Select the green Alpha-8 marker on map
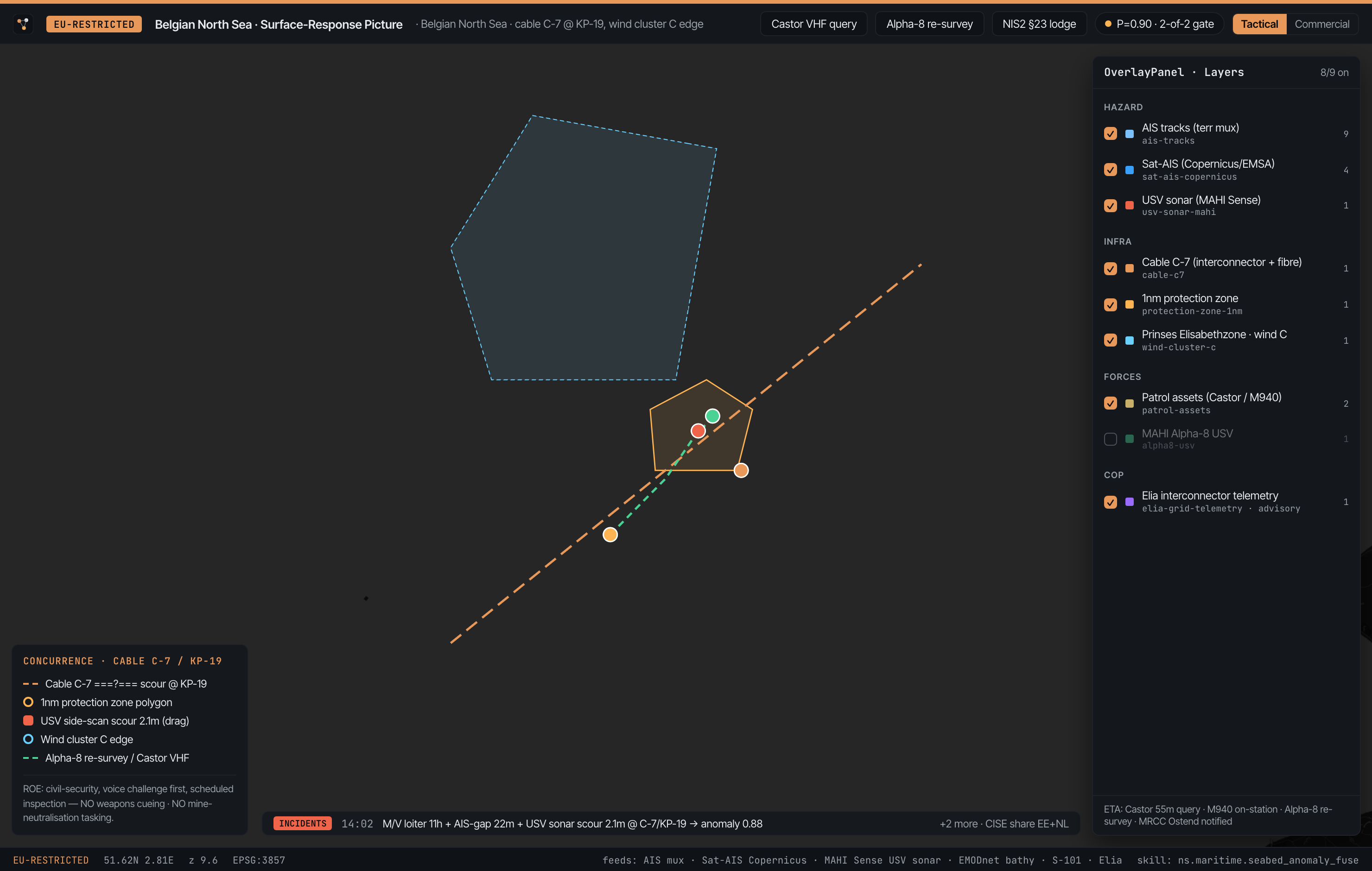Viewport: 1372px width, 871px height. pyautogui.click(x=712, y=416)
